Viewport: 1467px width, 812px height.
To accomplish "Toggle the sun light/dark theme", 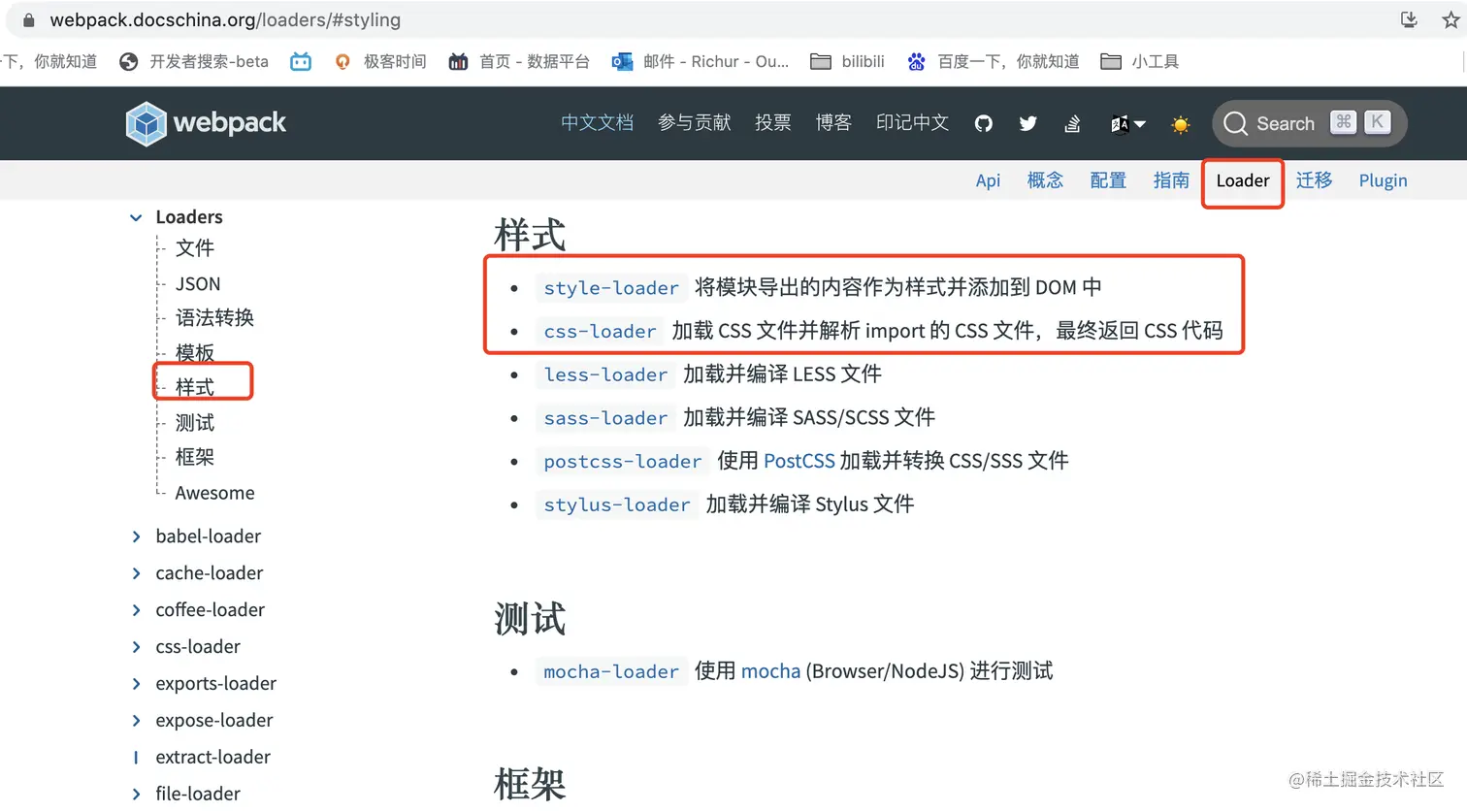I will pyautogui.click(x=1181, y=124).
